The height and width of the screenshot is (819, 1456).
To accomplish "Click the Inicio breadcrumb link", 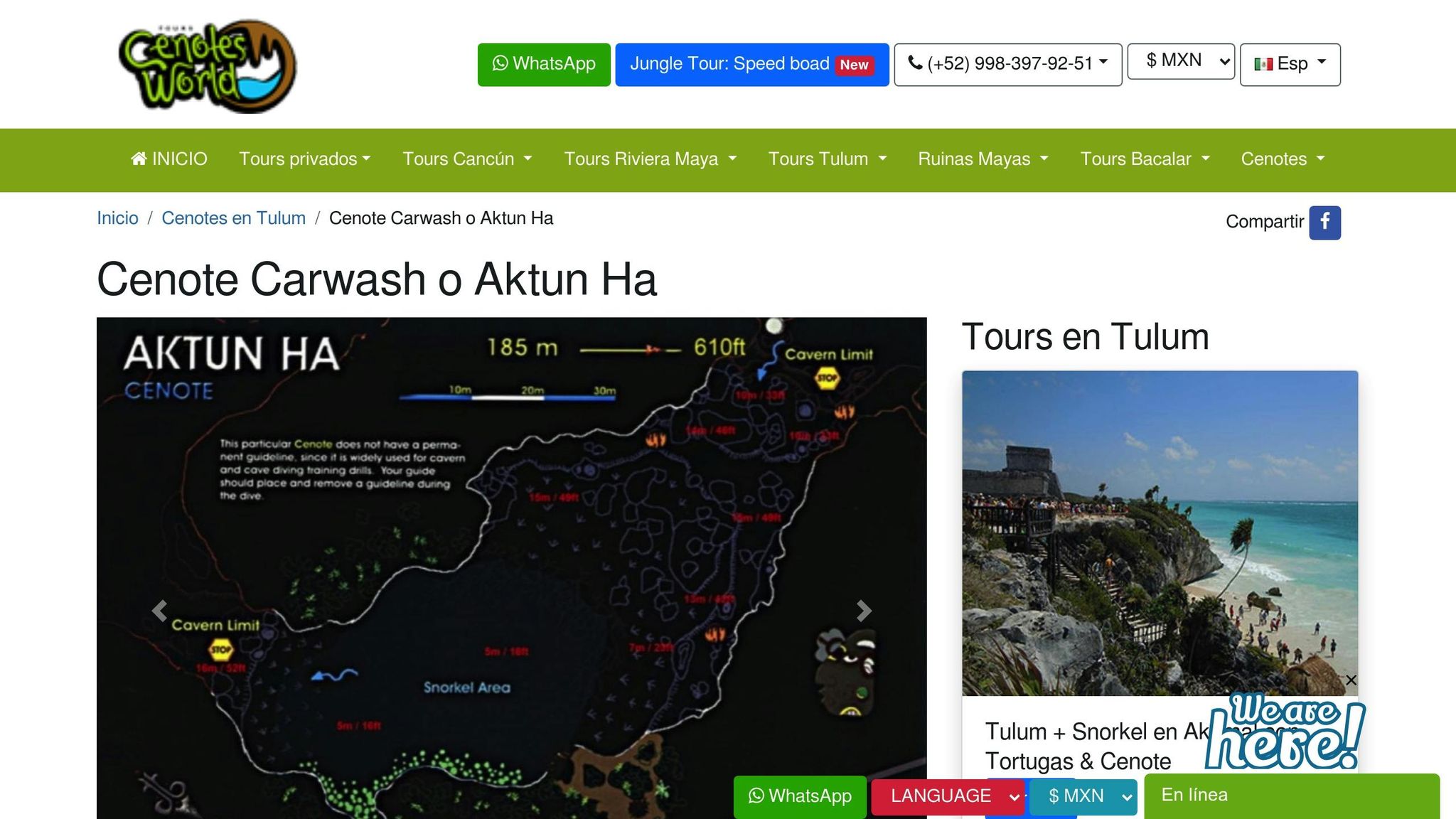I will [x=117, y=218].
